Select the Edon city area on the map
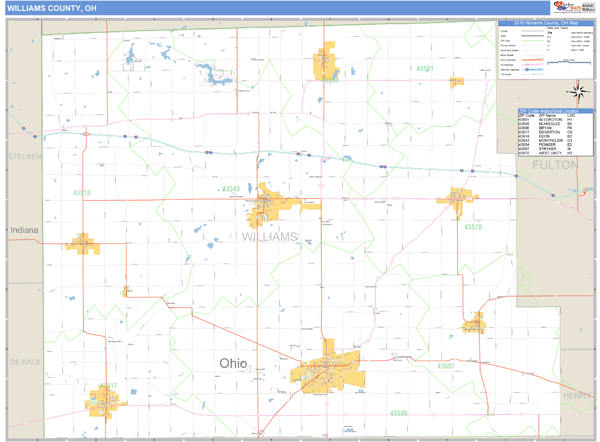Screen dimensions: 600x442 [x=82, y=242]
